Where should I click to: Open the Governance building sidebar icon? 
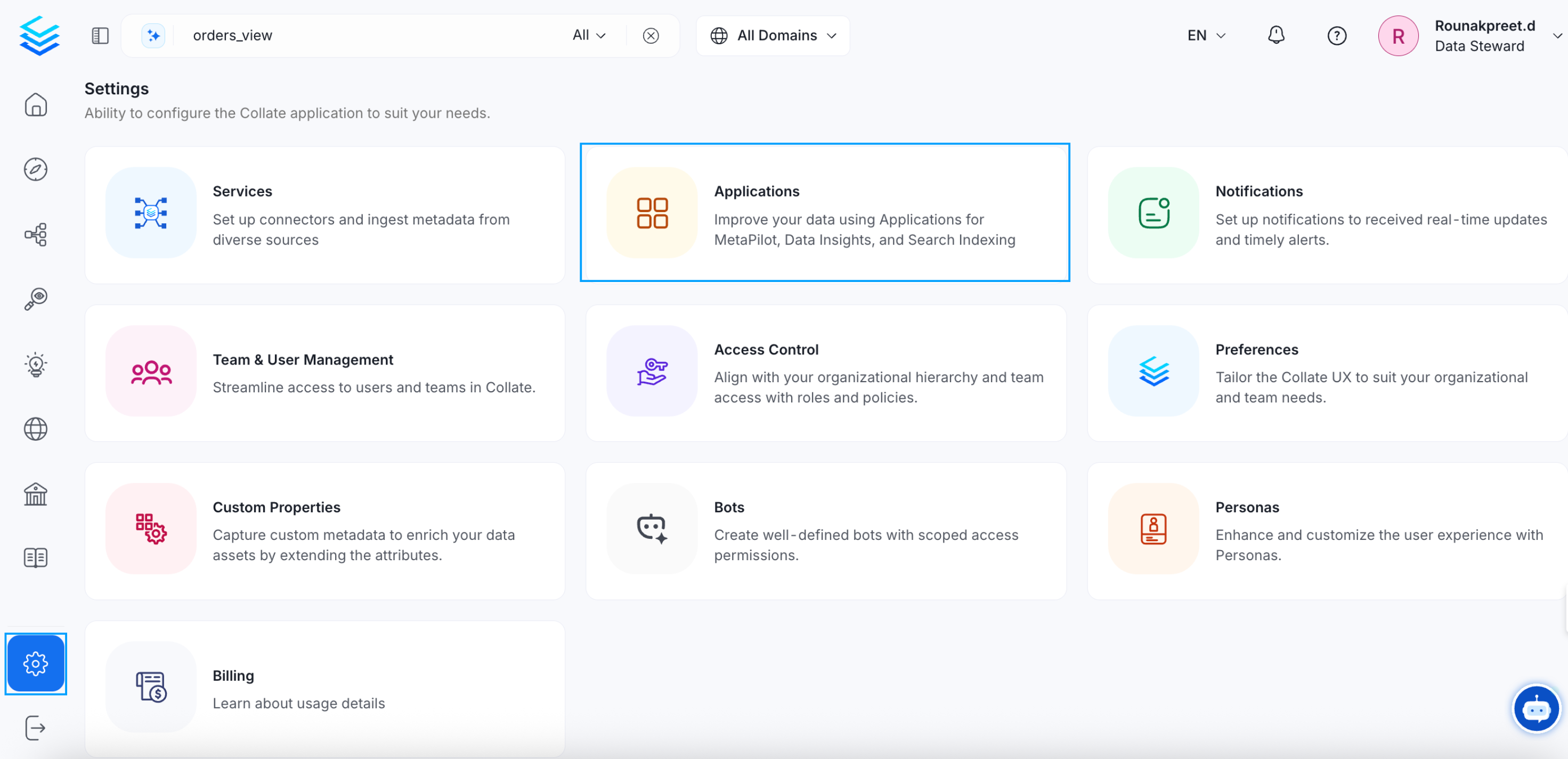pos(35,494)
